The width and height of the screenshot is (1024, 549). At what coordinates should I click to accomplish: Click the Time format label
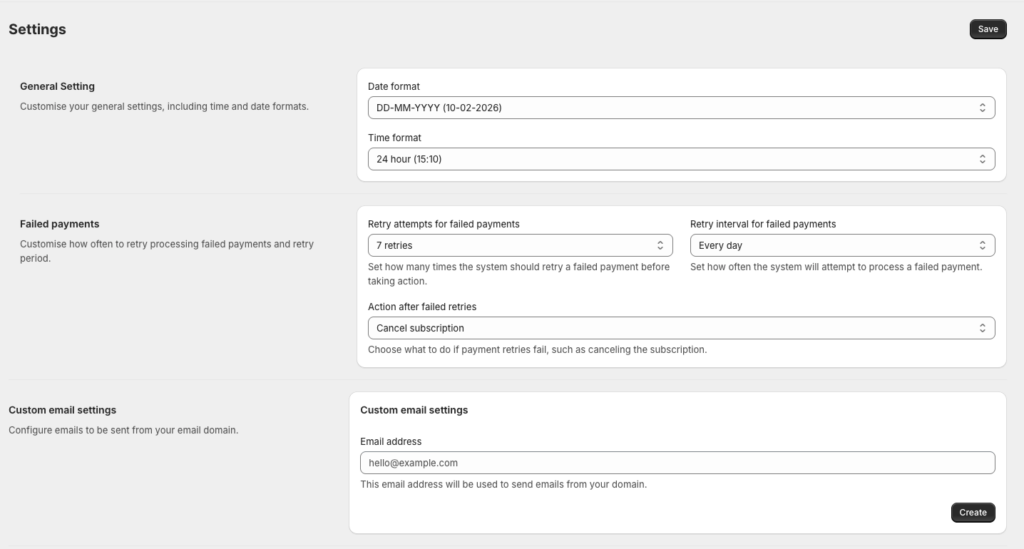point(394,139)
